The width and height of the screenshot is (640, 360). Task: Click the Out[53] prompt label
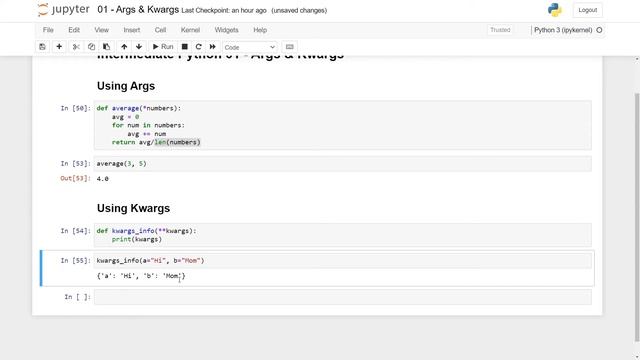coord(76,178)
